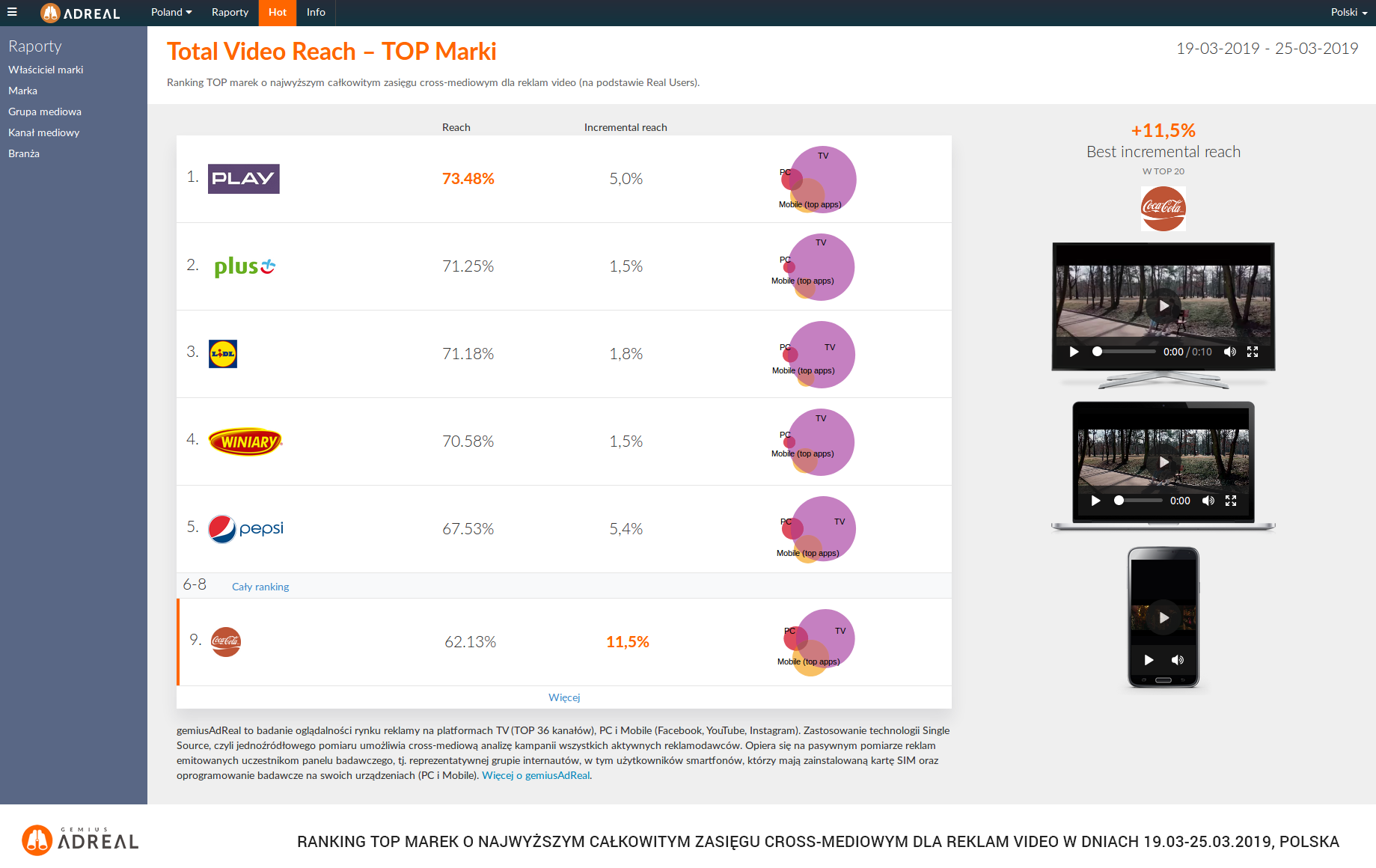Select Marka in sidebar
Screen dimensions: 1376x868
click(x=22, y=91)
